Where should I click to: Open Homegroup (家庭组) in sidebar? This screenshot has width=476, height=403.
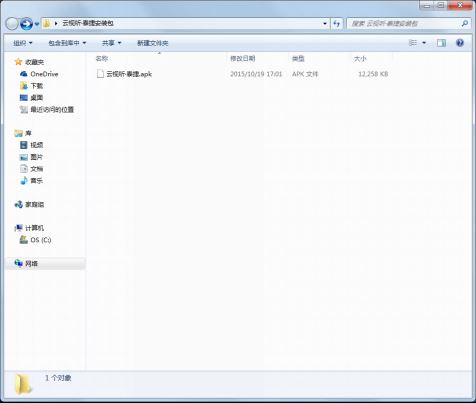click(35, 204)
